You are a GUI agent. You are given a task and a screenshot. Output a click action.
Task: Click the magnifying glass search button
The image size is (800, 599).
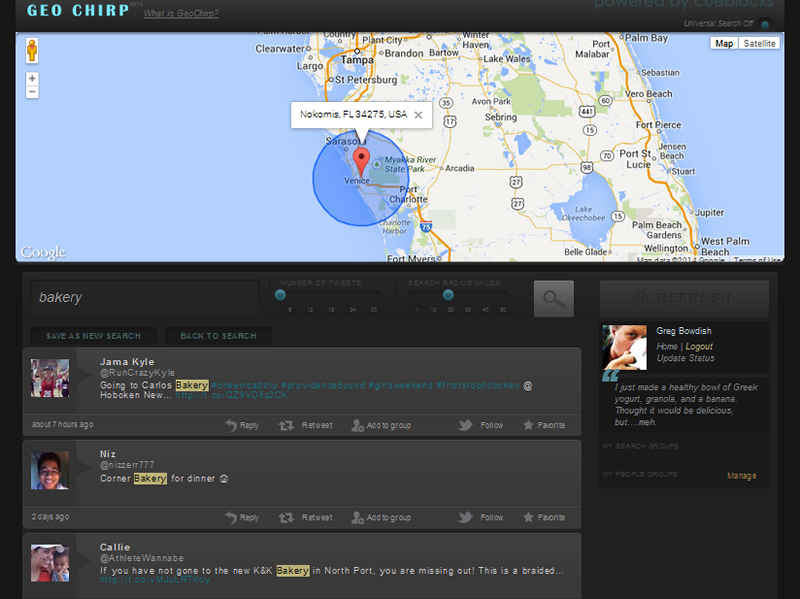pos(554,298)
